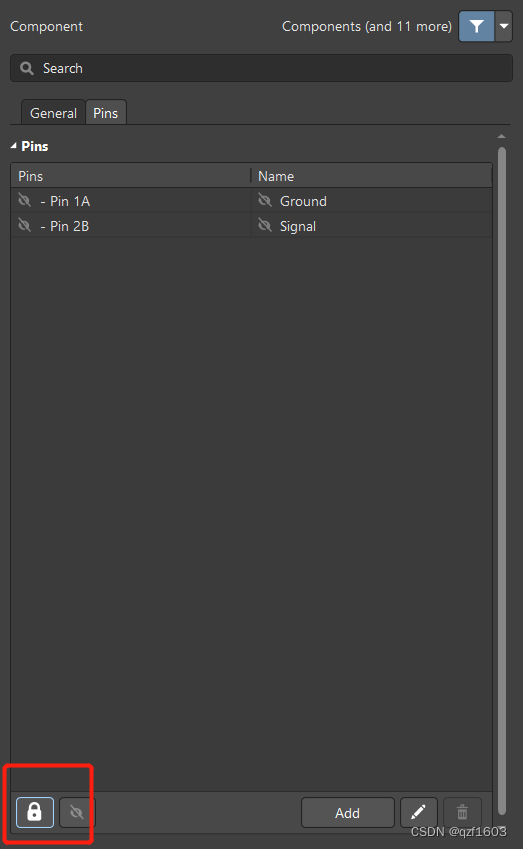The image size is (523, 849).
Task: Toggle visibility of Signal pin name
Action: (265, 225)
